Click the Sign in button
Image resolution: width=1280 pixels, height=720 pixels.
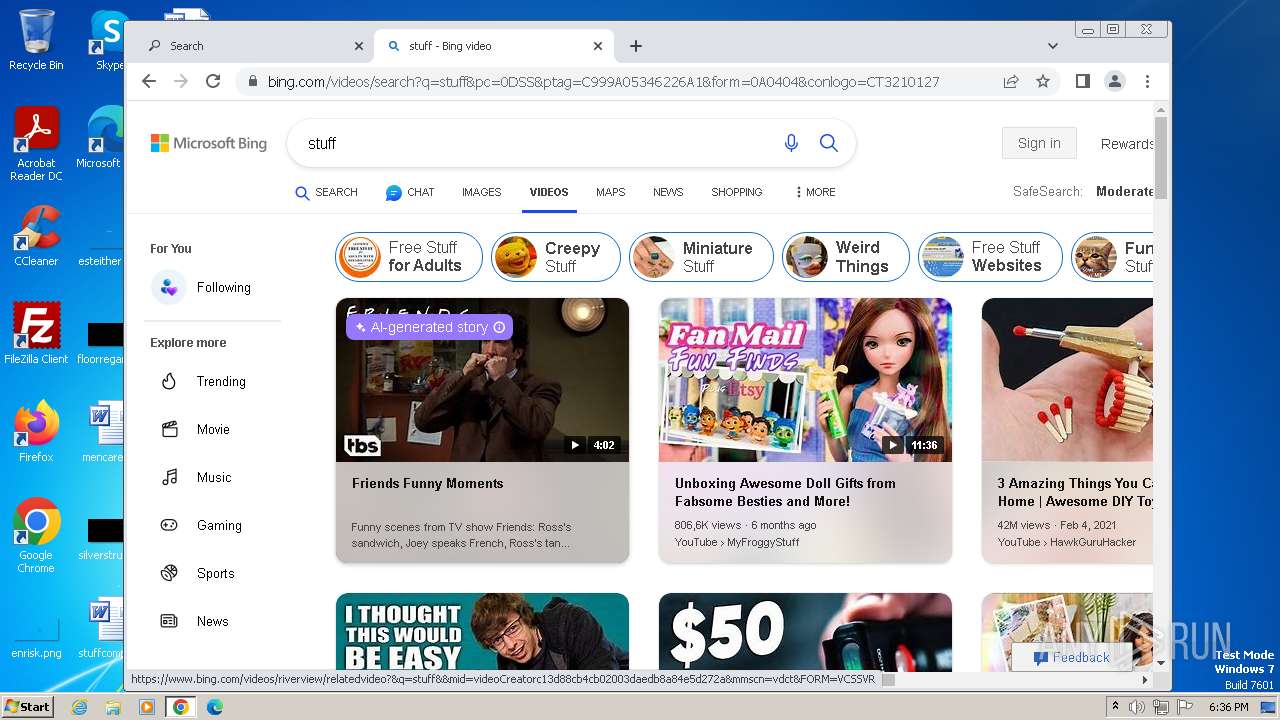point(1039,143)
